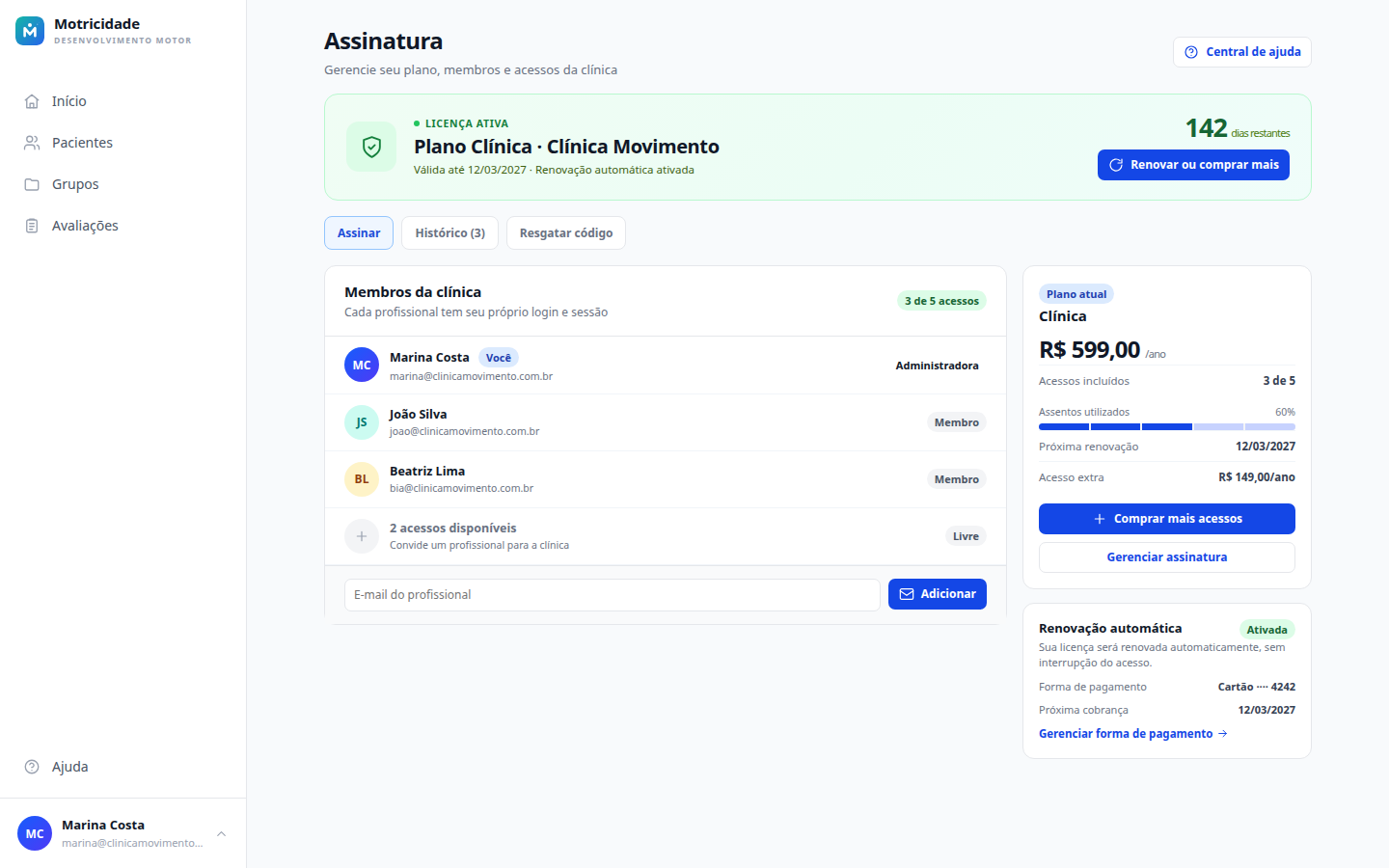Screen dimensions: 1389x868
Task: Click the Você tag next to Marina Costa
Action: coord(499,358)
